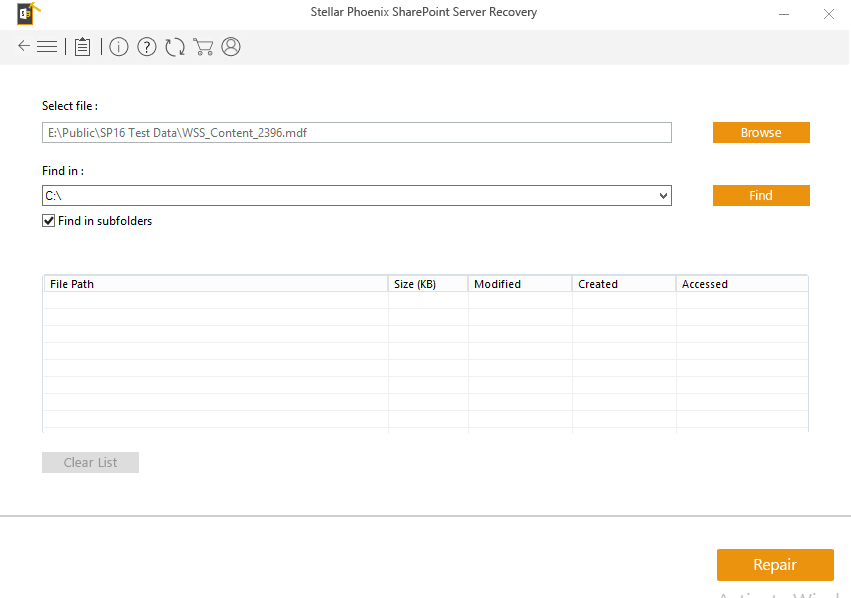
Task: Open the hamburger menu icon
Action: 47,46
